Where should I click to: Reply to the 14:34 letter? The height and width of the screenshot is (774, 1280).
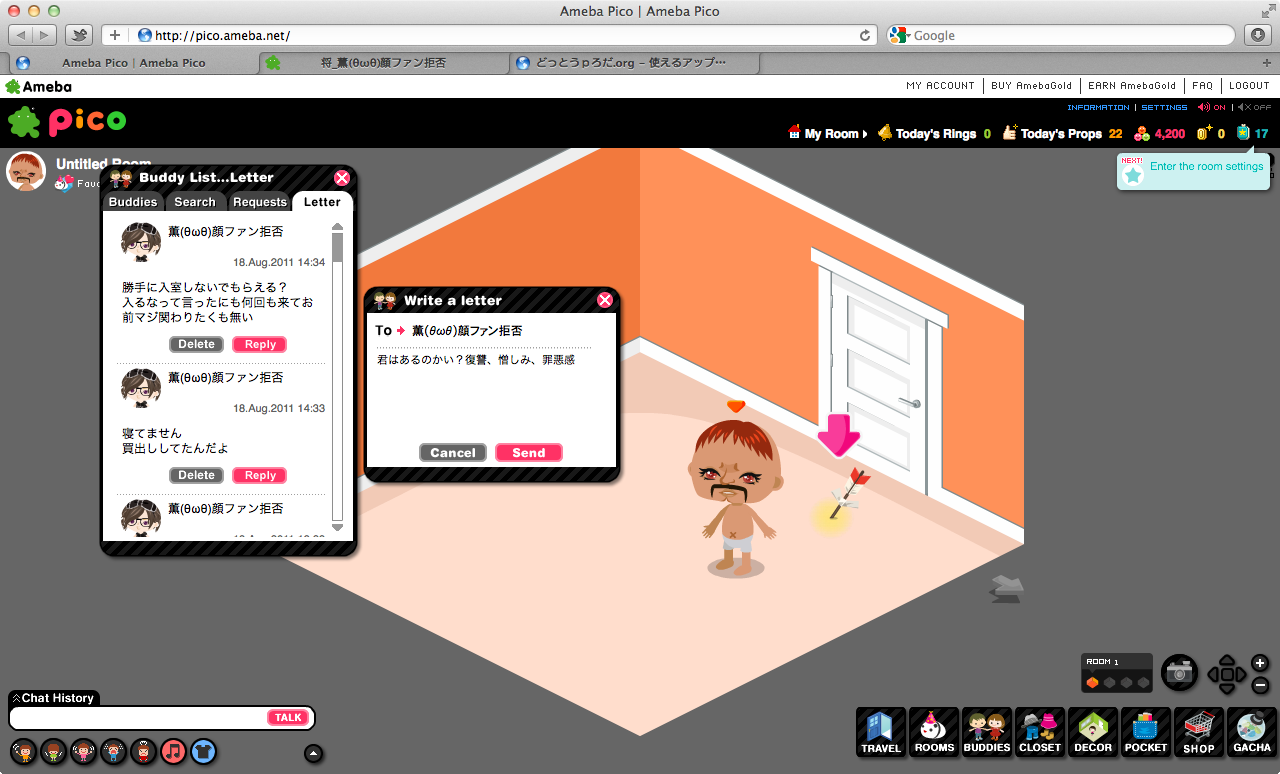(260, 344)
